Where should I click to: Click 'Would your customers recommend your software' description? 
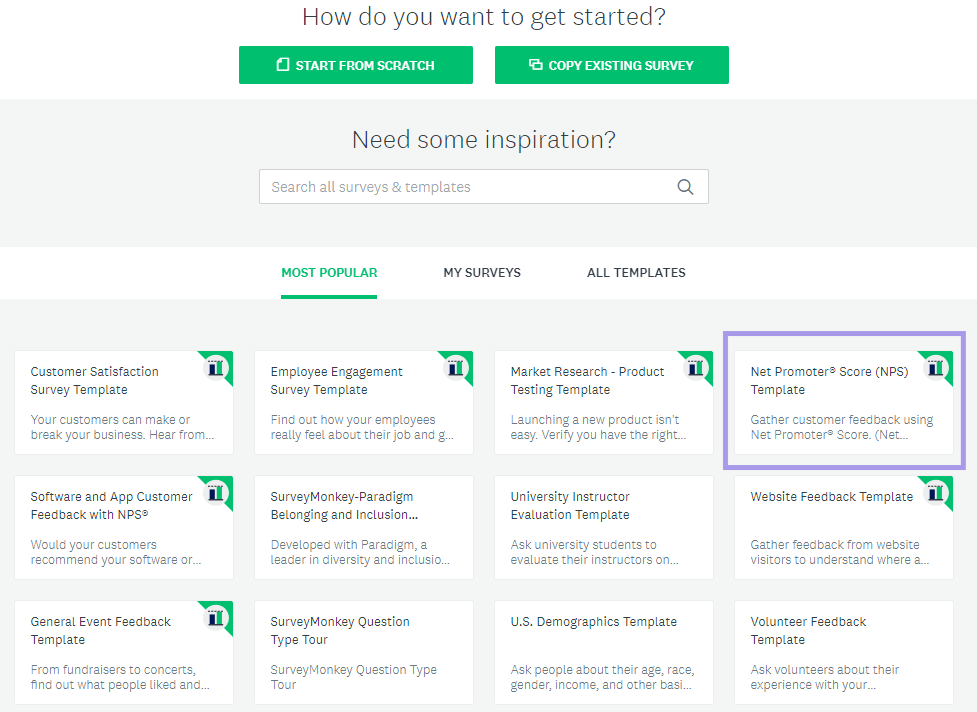tap(116, 553)
